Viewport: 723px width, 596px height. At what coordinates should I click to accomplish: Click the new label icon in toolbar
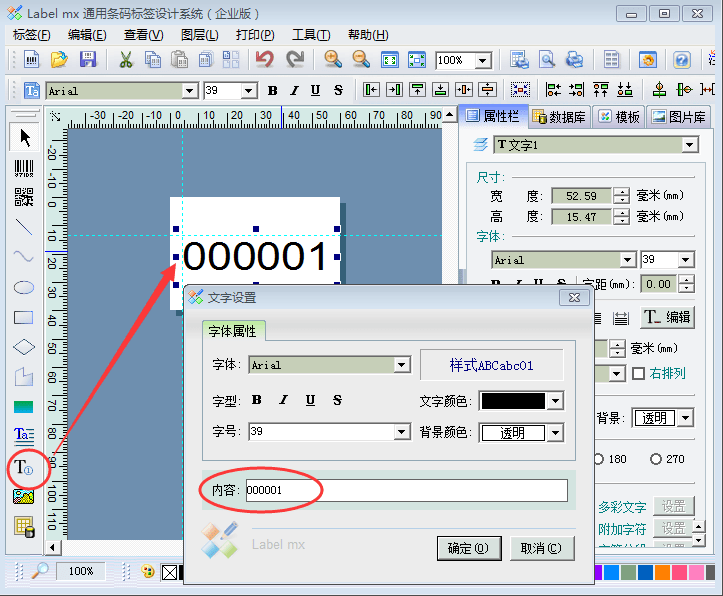click(32, 59)
